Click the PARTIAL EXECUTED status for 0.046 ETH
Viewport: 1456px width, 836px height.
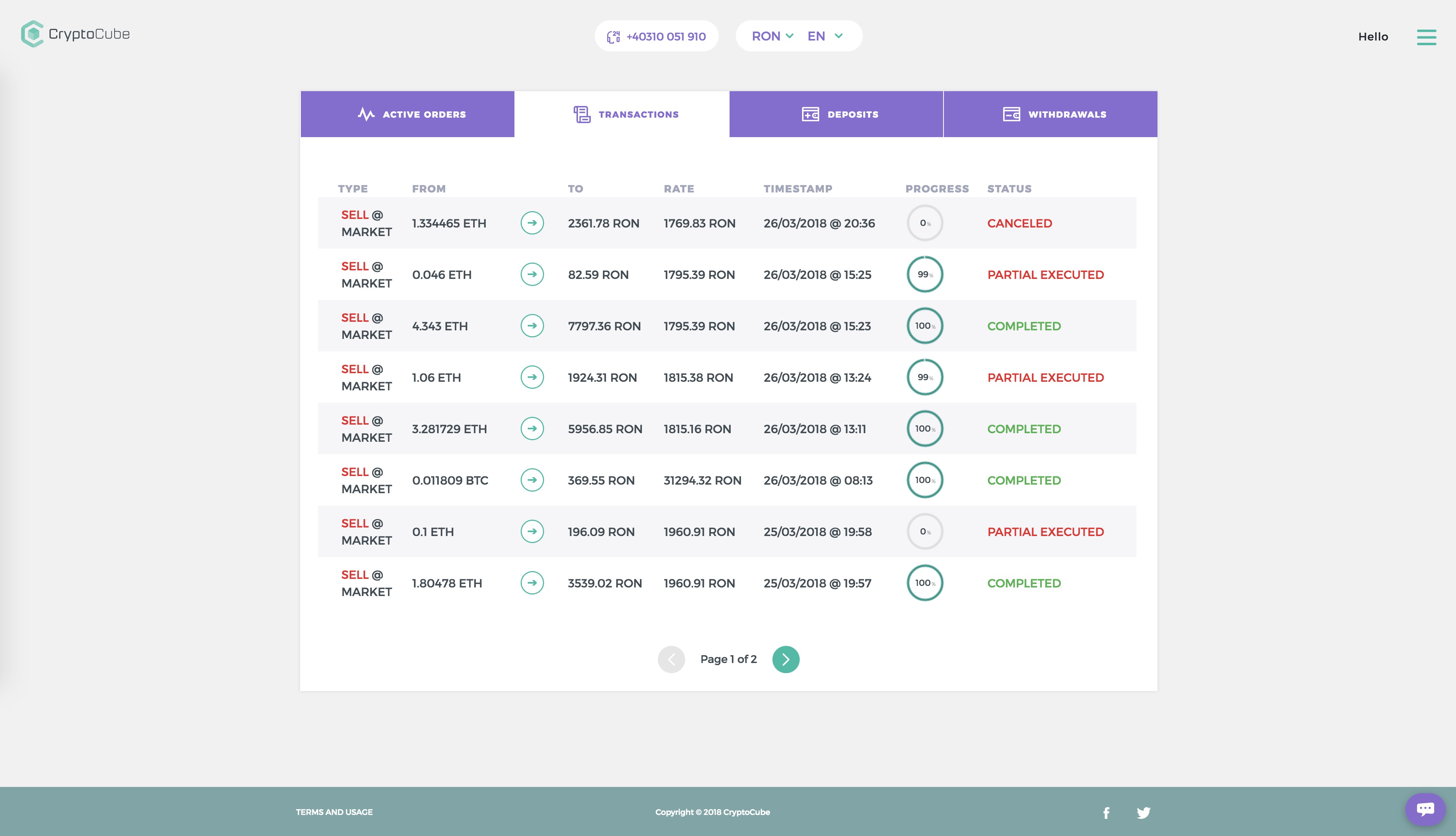pos(1045,275)
